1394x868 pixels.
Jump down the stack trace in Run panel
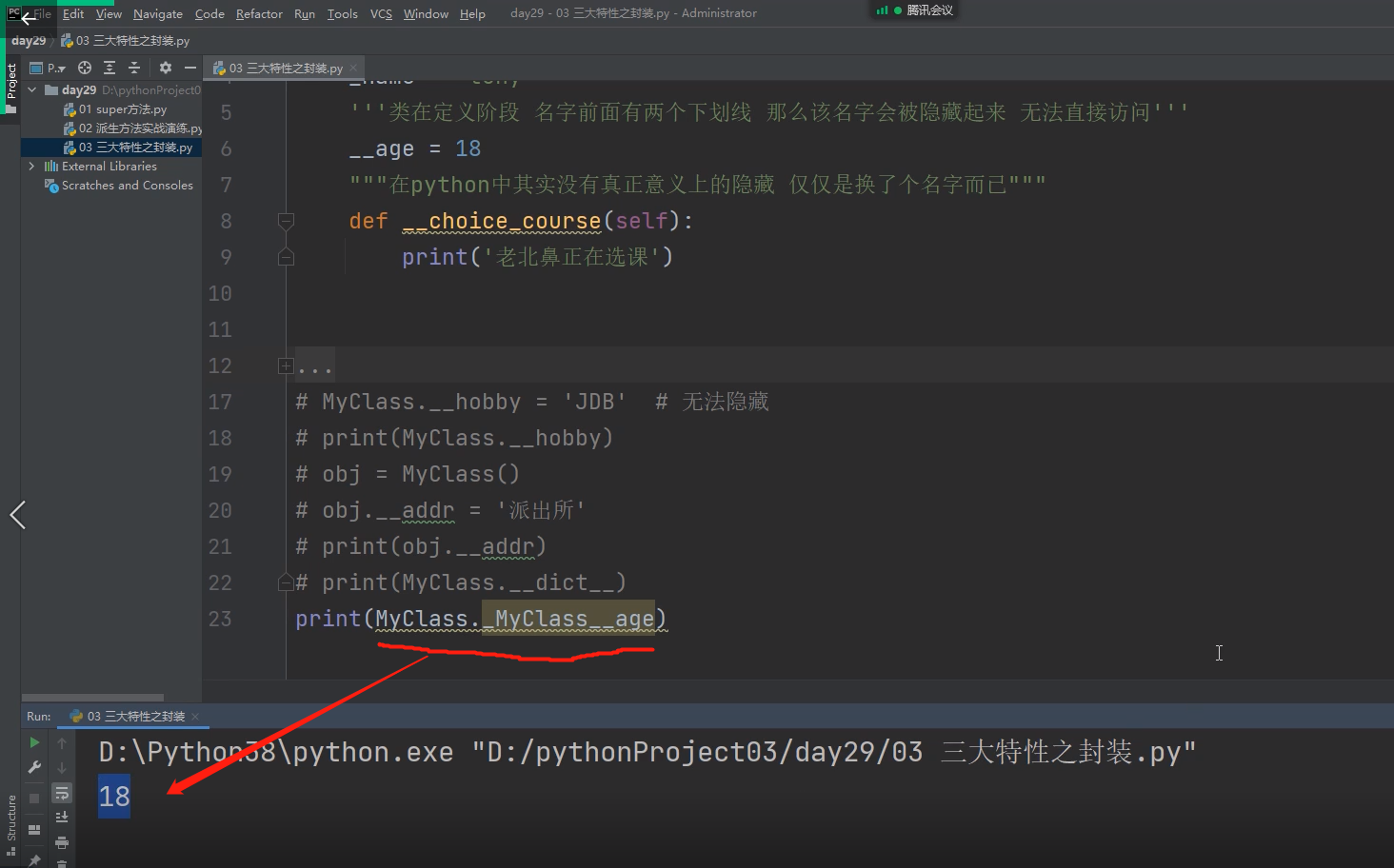(62, 767)
